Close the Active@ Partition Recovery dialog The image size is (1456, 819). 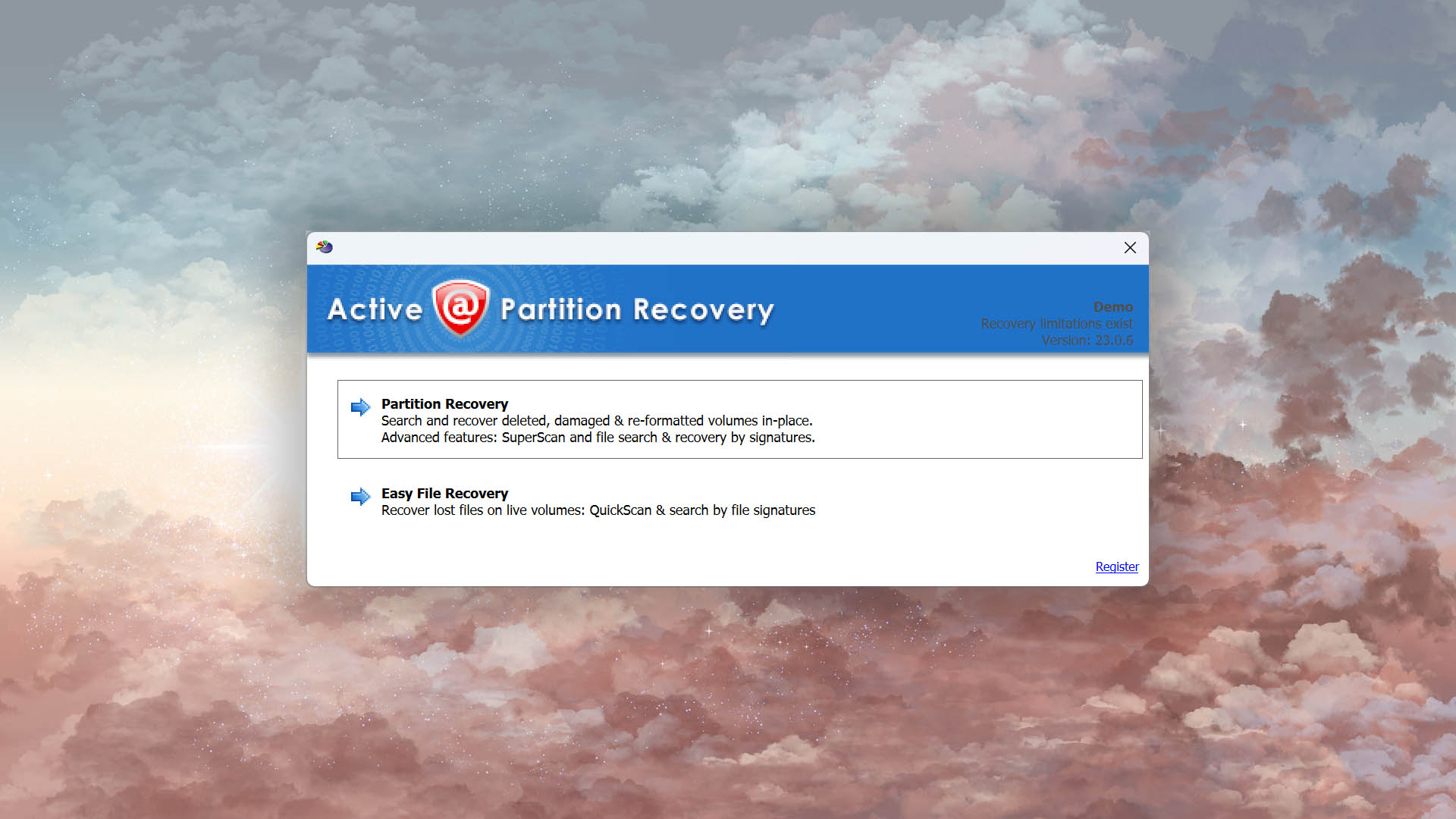click(1130, 248)
